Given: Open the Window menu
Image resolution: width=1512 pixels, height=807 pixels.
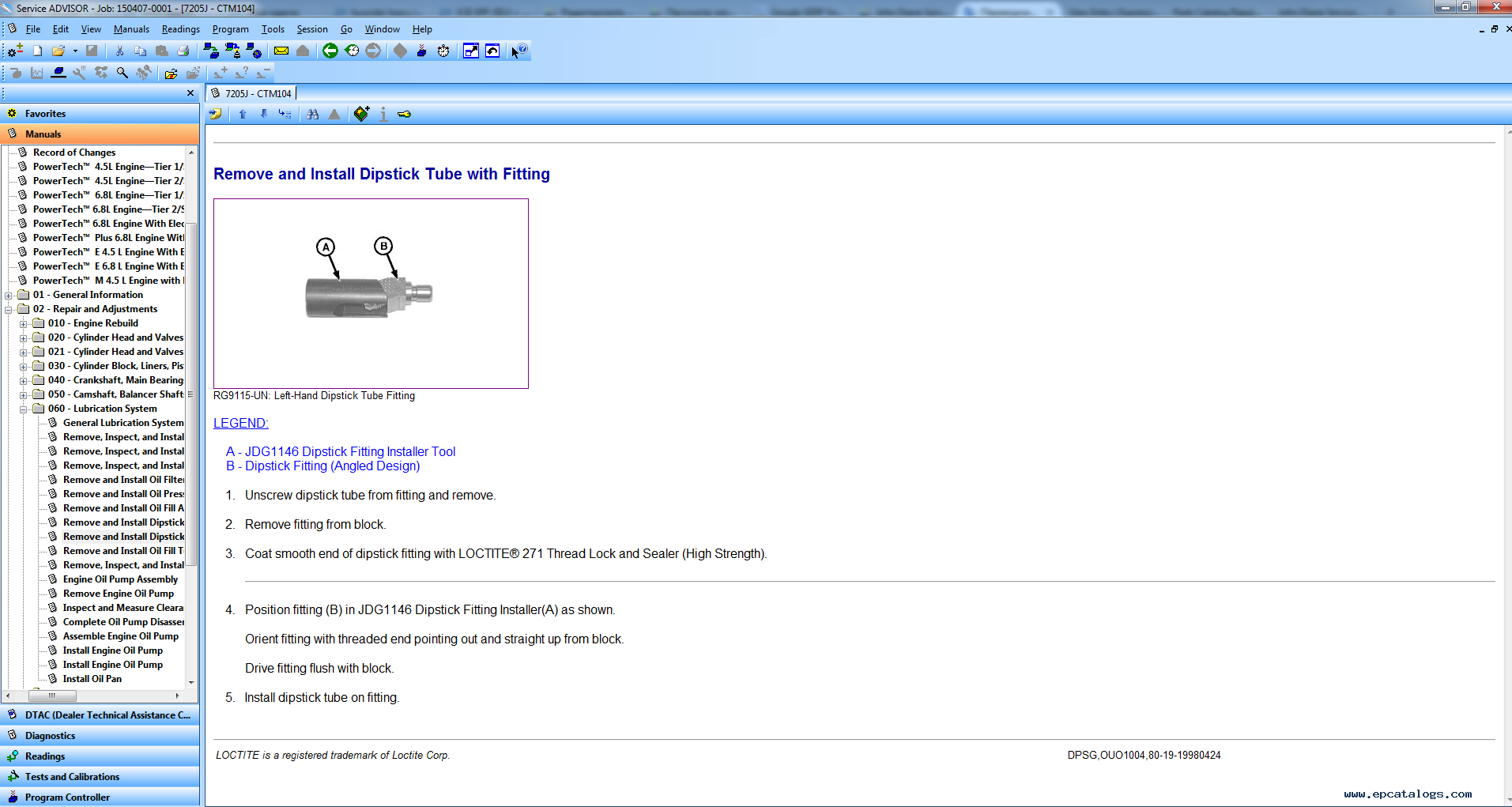Looking at the screenshot, I should (x=383, y=29).
